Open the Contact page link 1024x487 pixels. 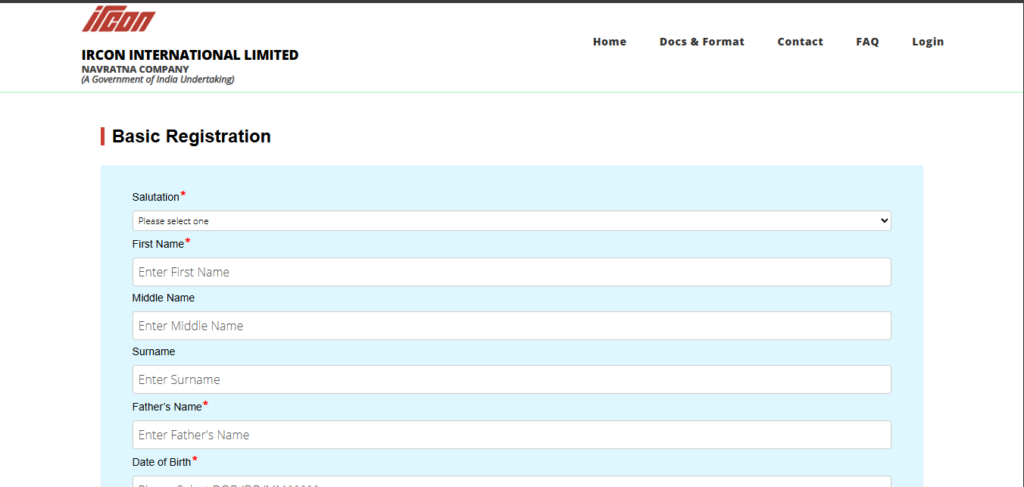pos(800,42)
